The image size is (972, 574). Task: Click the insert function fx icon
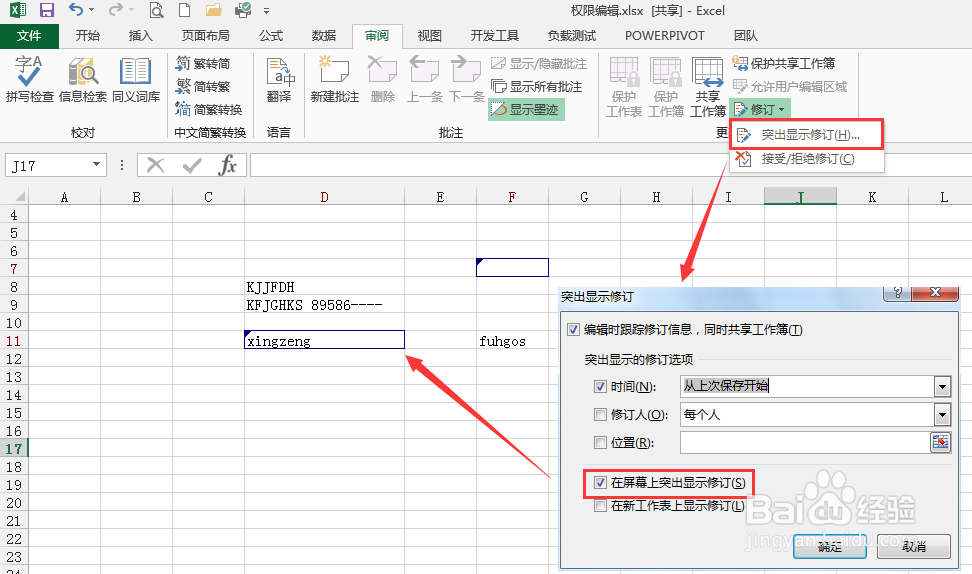228,166
